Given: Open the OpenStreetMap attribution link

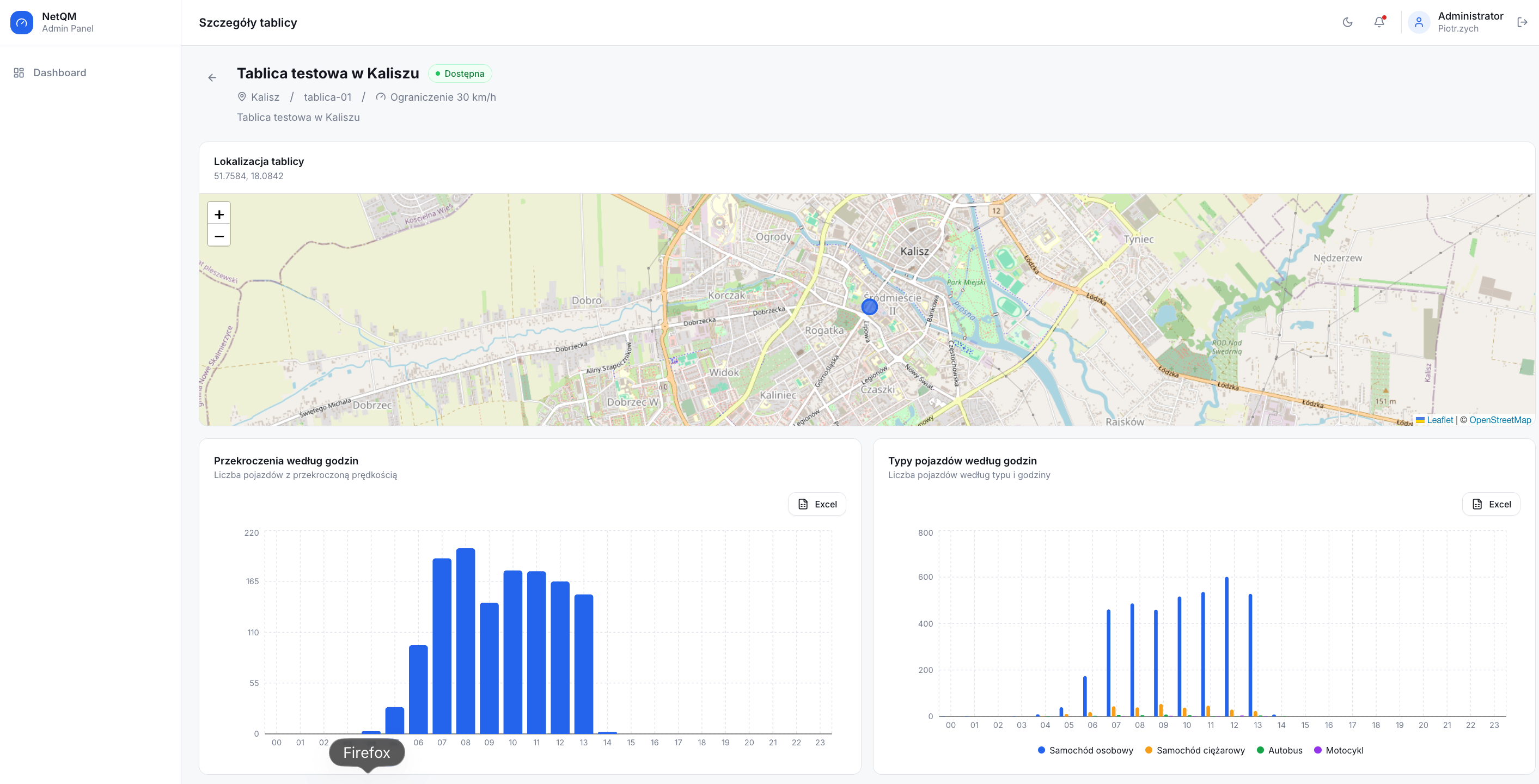Looking at the screenshot, I should (x=1500, y=420).
